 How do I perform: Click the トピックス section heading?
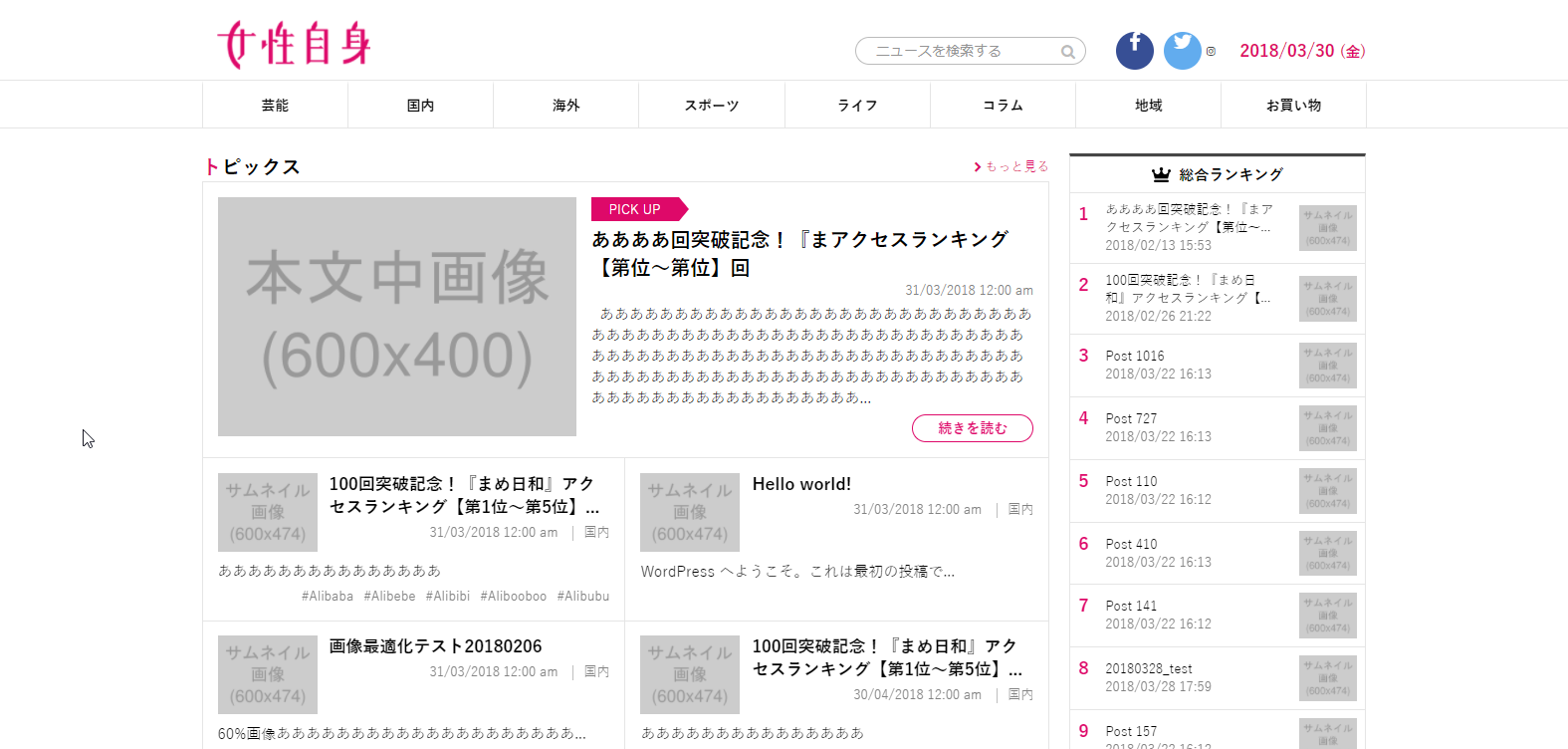point(252,166)
